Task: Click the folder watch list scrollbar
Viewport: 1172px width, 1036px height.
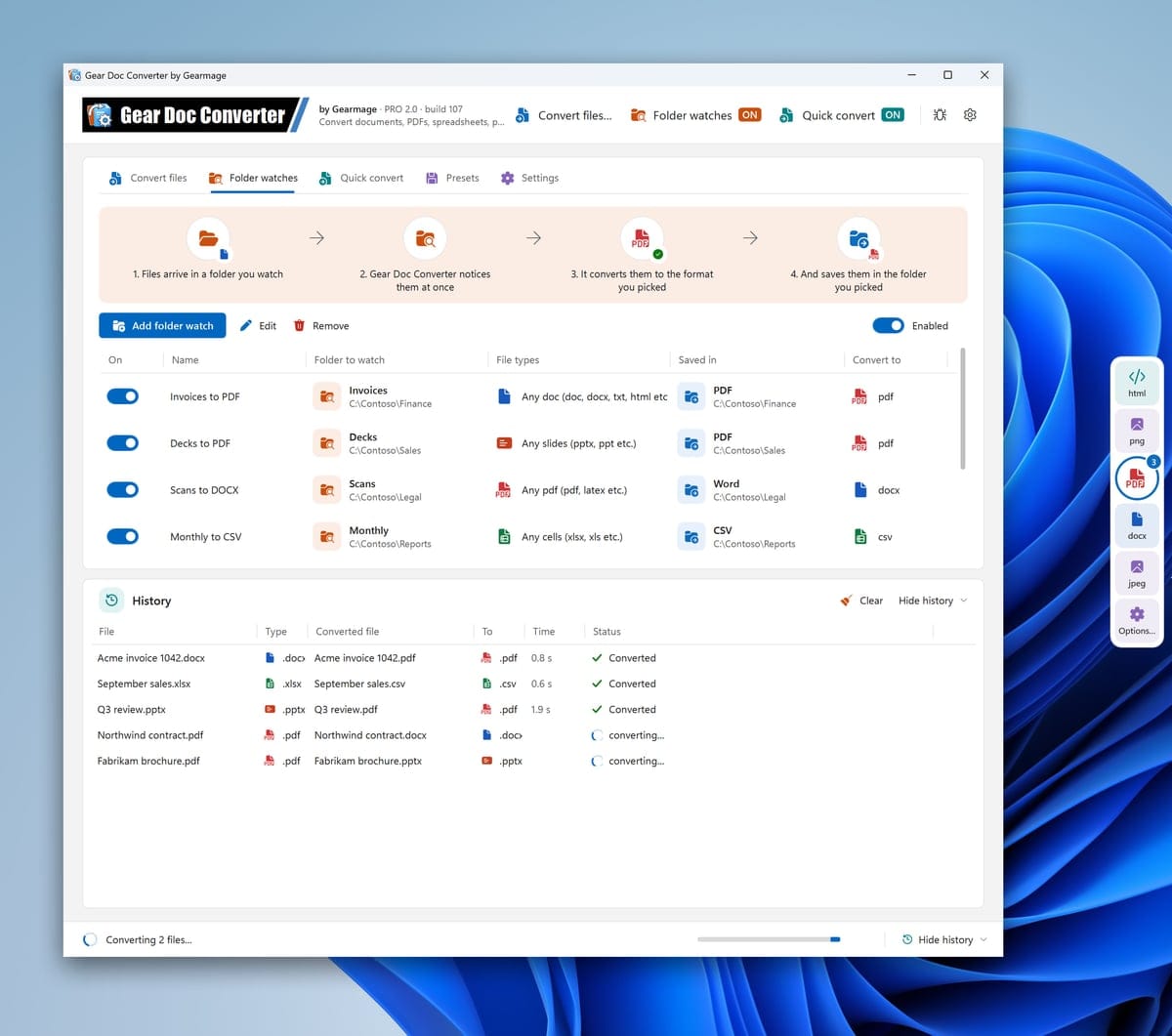Action: pos(963,408)
